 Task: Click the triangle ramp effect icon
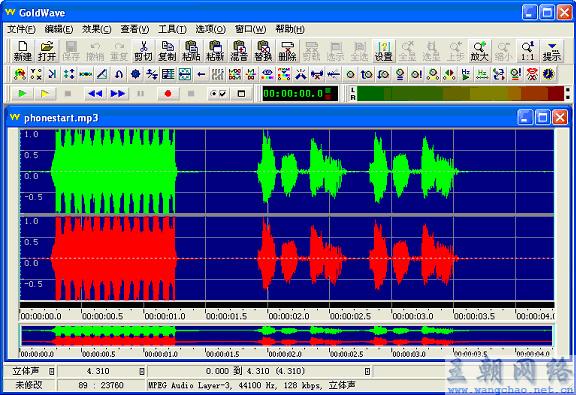(102, 75)
